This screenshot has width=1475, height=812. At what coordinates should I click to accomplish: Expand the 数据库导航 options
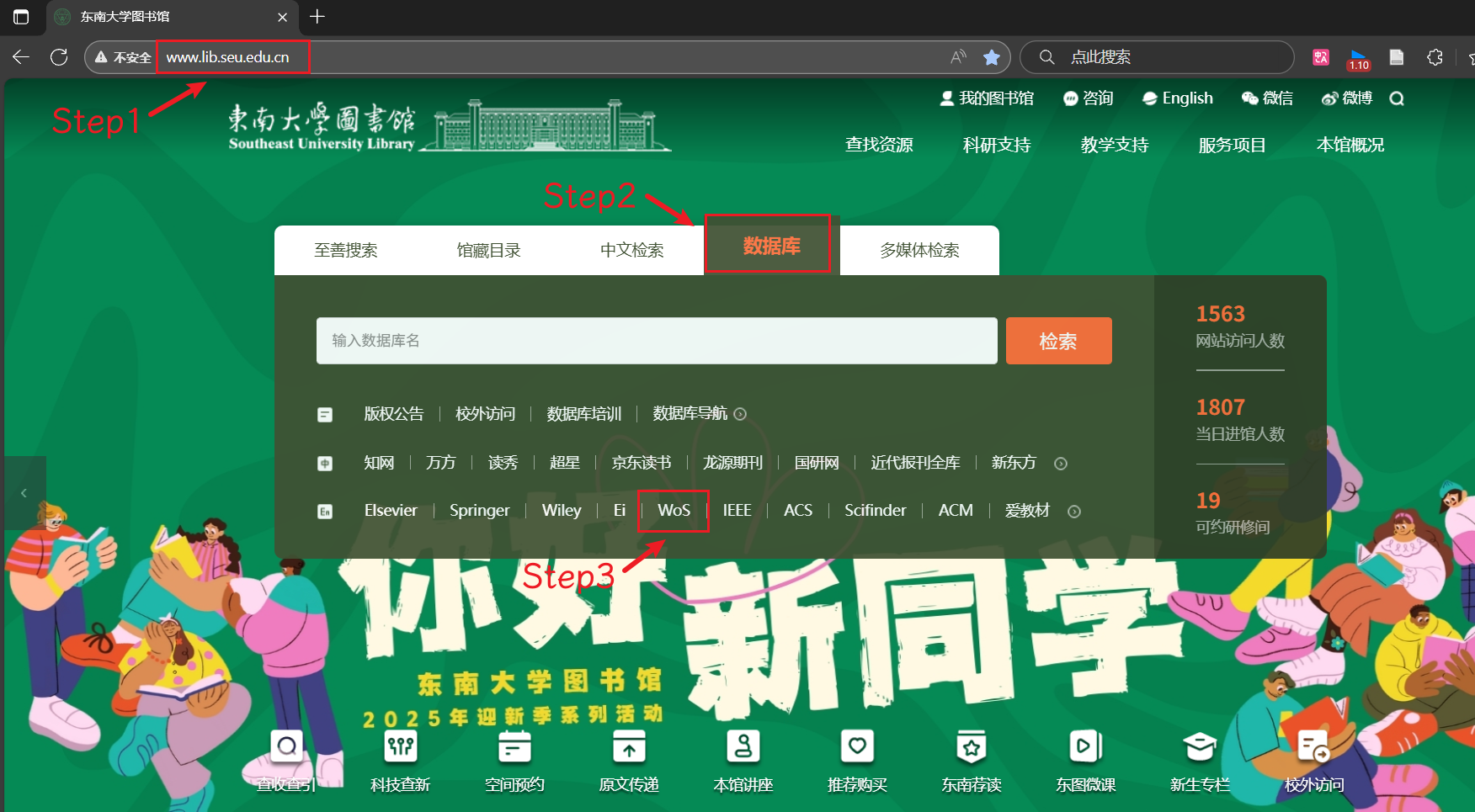point(740,414)
